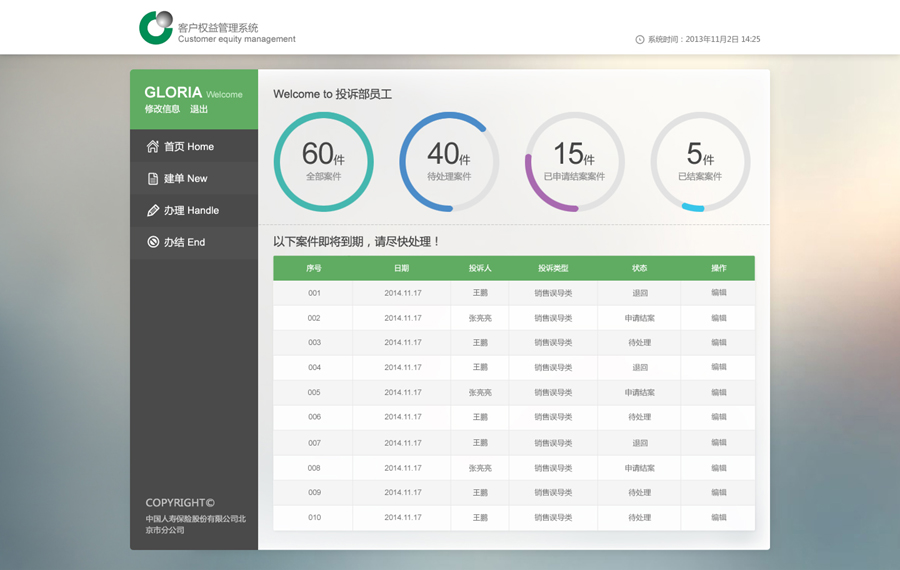The width and height of the screenshot is (900, 570).
Task: Click the house icon beside Home
Action: point(153,147)
